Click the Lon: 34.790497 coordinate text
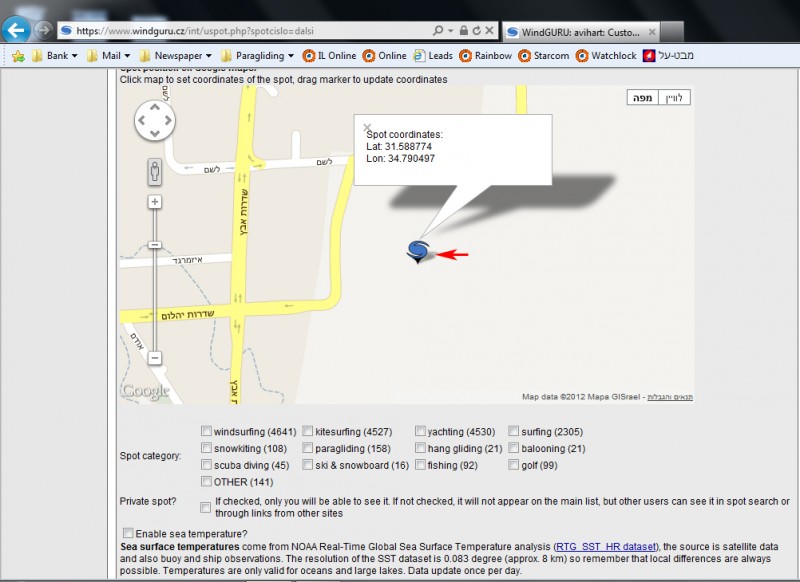This screenshot has height=582, width=800. [x=401, y=158]
